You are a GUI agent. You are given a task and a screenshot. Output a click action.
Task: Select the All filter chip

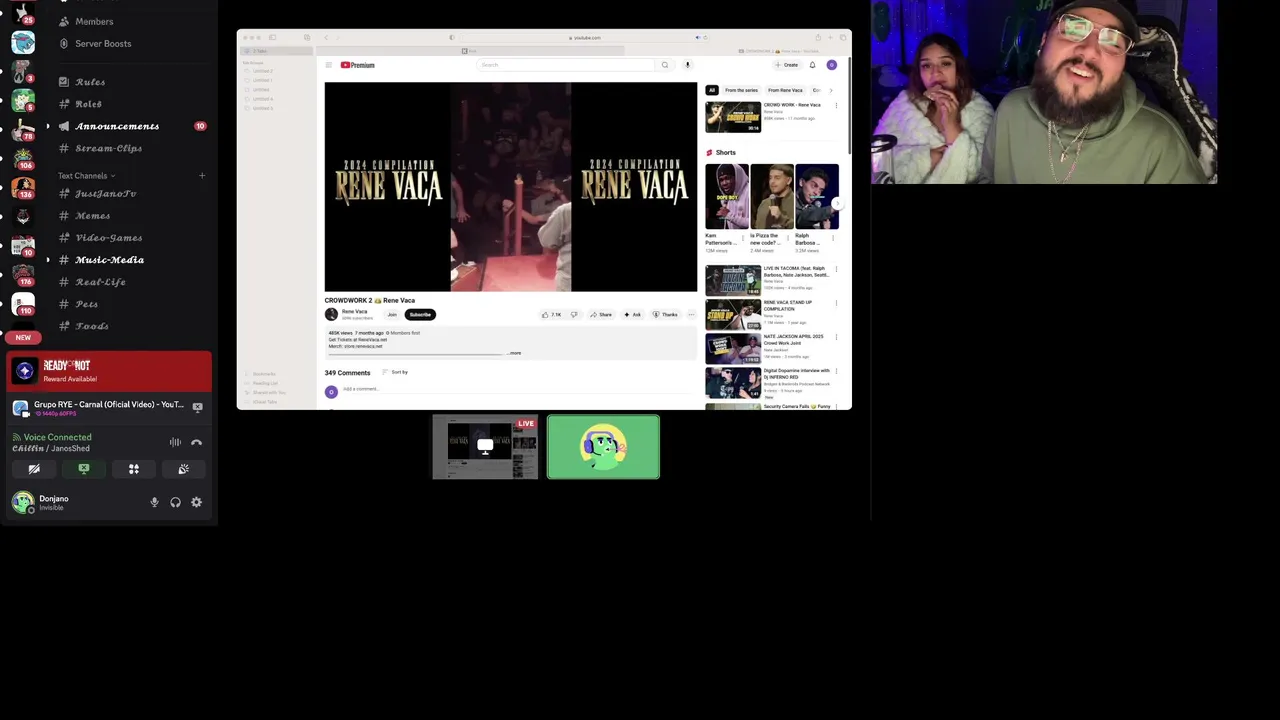pyautogui.click(x=712, y=90)
